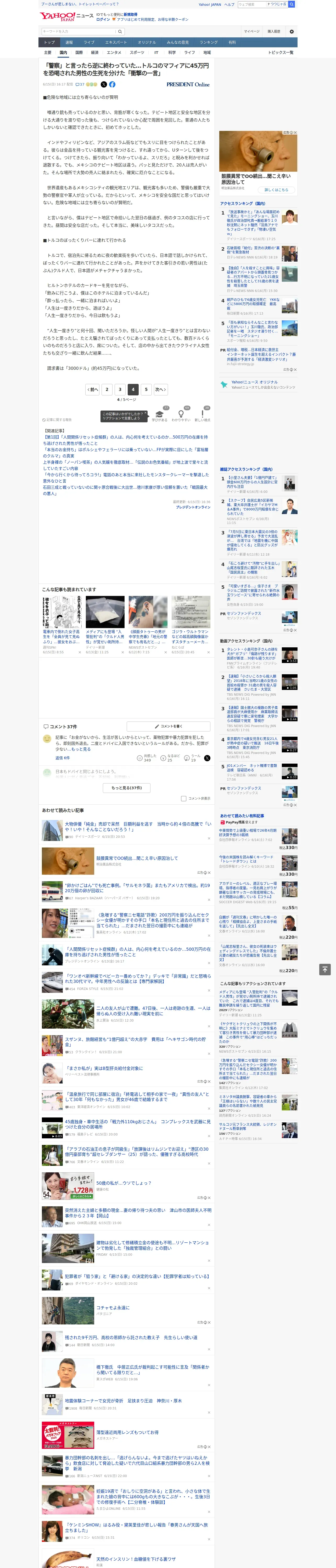Image resolution: width=336 pixels, height=1568 pixels.
Task: Open 記事に関する報告 link
Action: [x=57, y=419]
